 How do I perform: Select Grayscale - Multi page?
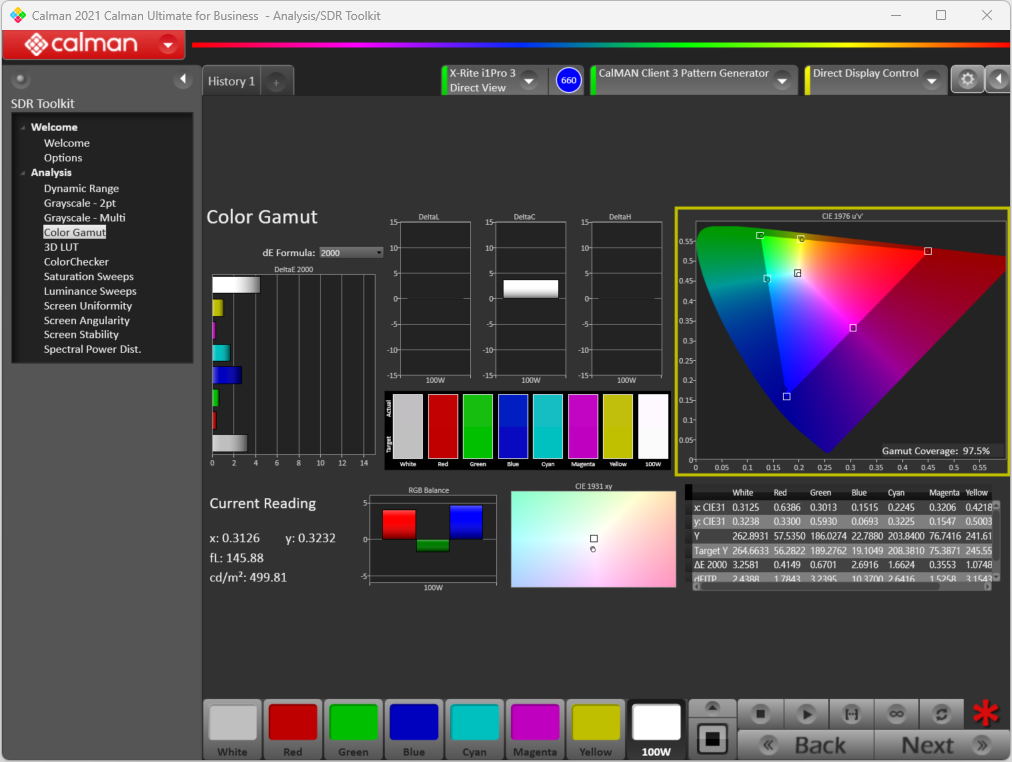(x=85, y=218)
